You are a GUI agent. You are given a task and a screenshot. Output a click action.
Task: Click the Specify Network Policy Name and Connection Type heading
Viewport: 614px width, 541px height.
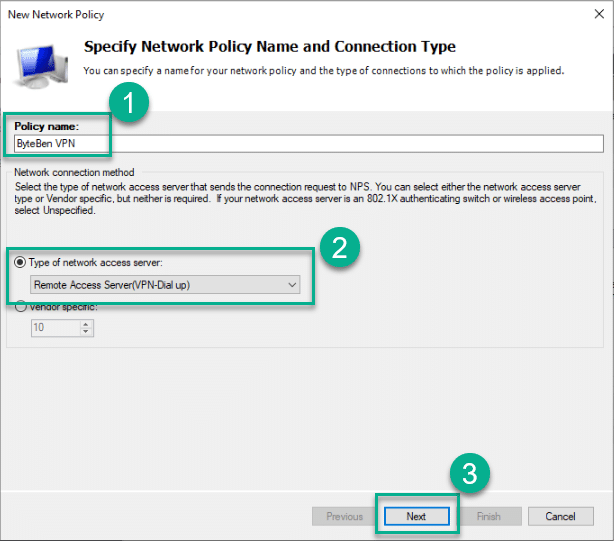[270, 47]
